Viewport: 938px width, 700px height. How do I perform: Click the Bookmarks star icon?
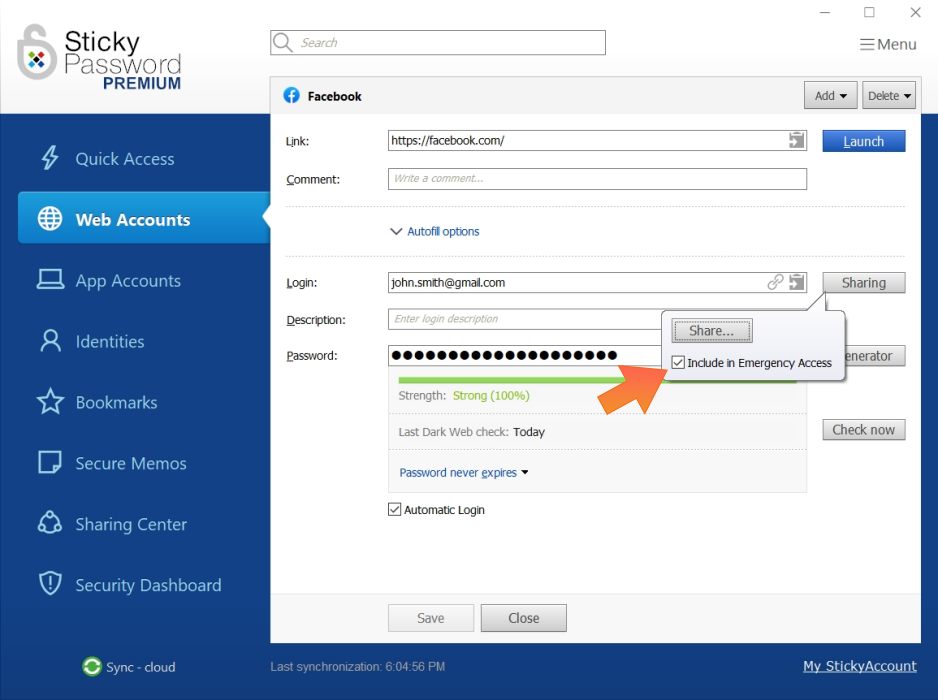coord(50,402)
